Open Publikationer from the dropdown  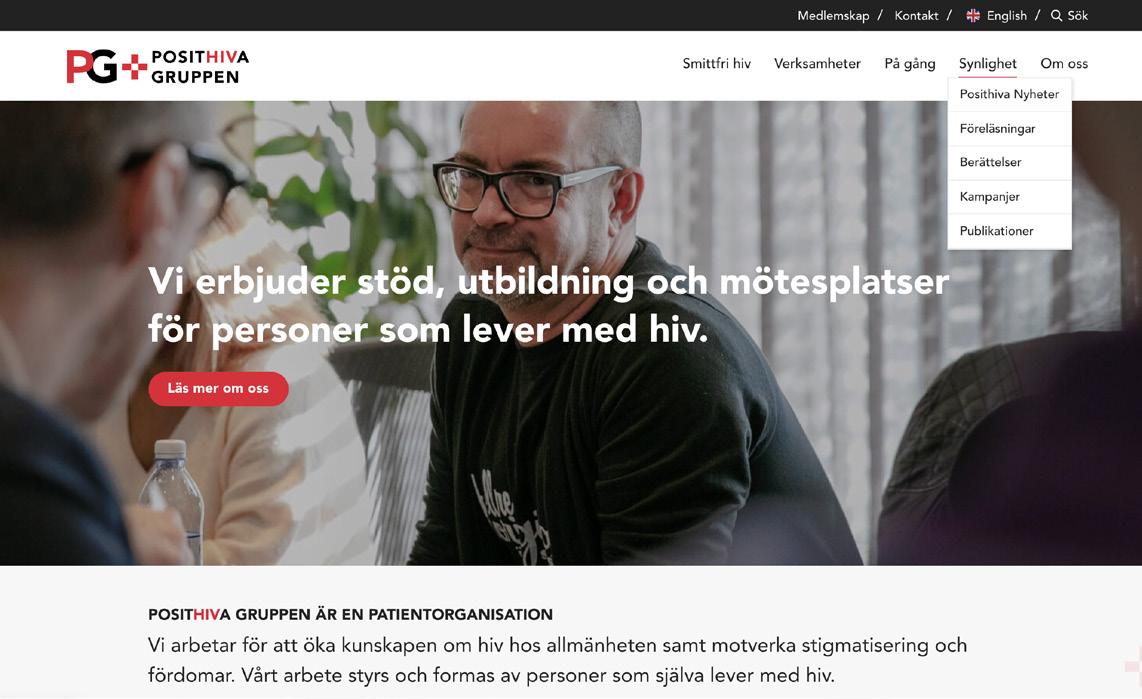click(x=1009, y=231)
